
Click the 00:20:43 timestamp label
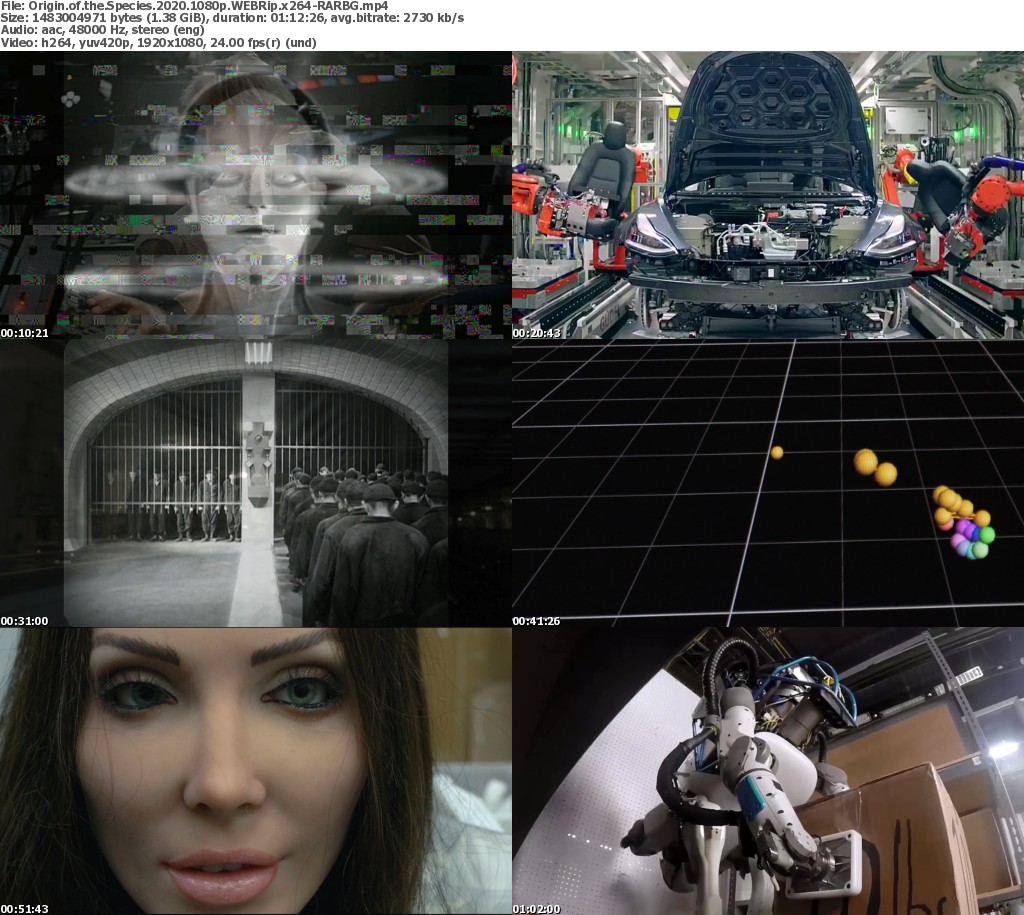(537, 333)
